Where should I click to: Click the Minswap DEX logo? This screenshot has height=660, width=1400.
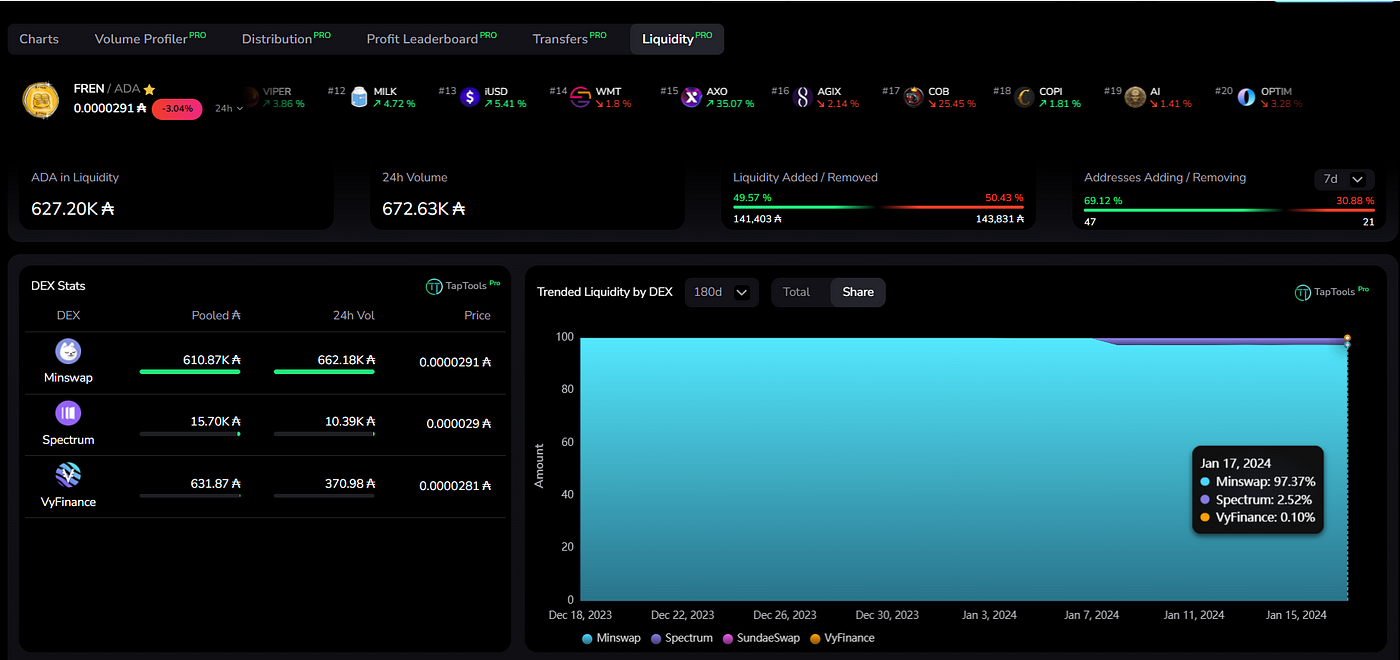tap(68, 351)
